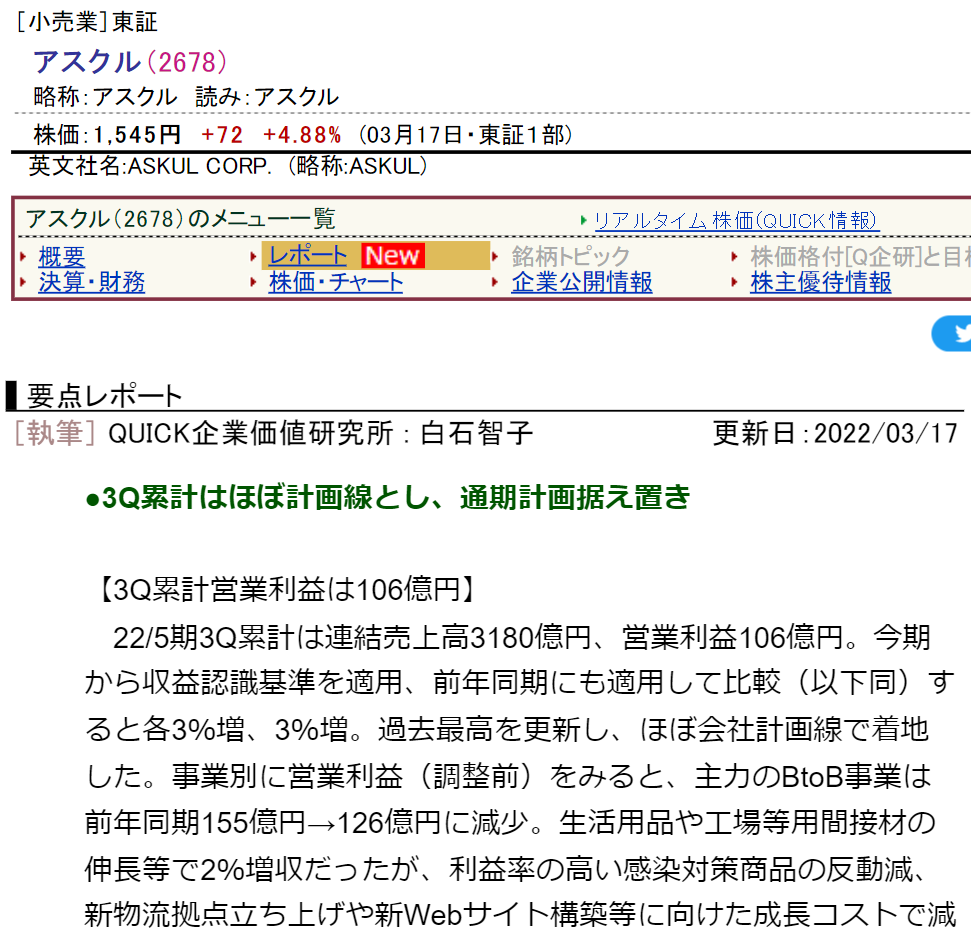
Task: Click the [小売業] 東証 category label
Action: click(86, 22)
